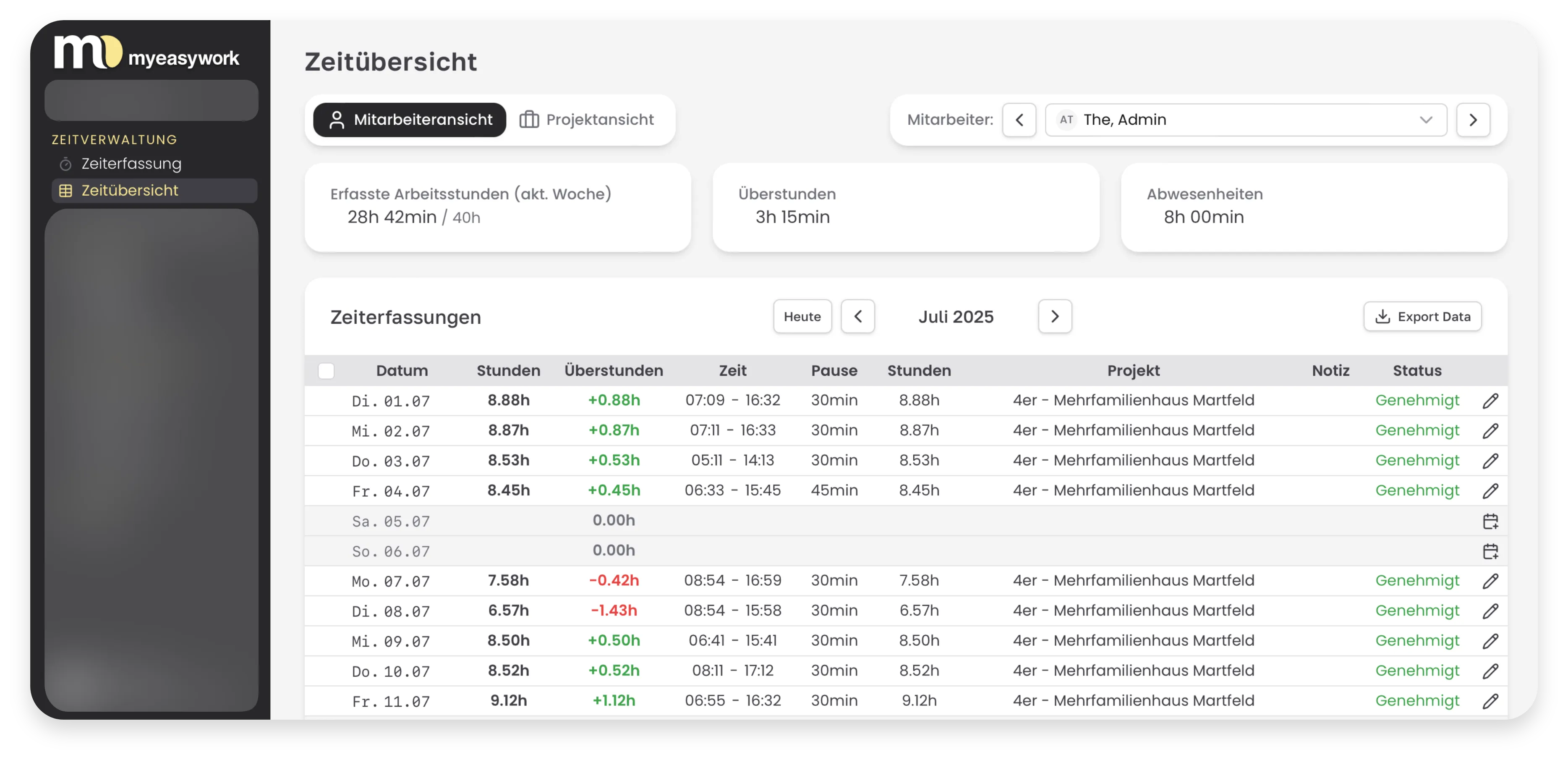
Task: Click the Heute button
Action: [802, 317]
